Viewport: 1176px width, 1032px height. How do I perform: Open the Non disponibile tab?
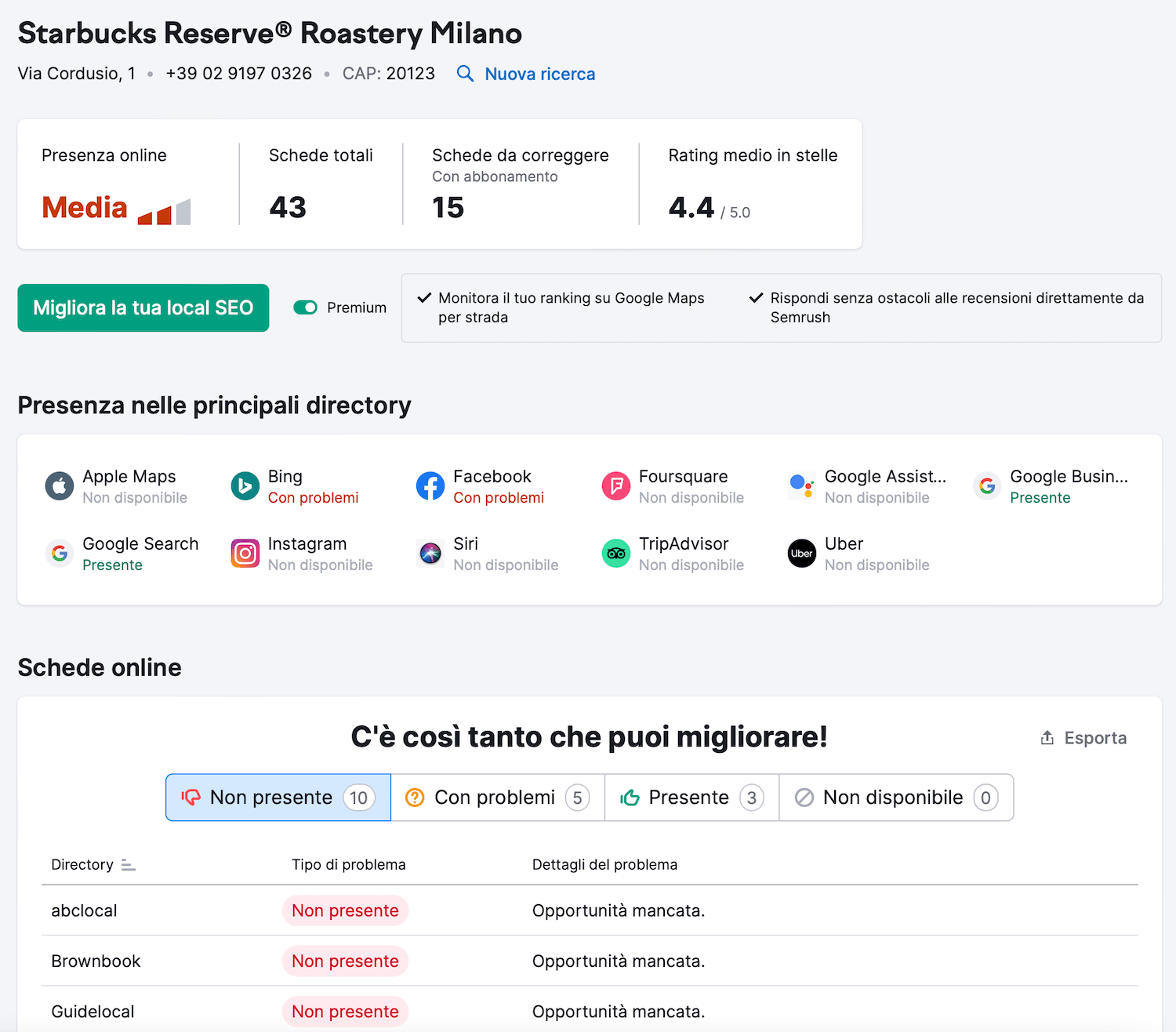[896, 798]
